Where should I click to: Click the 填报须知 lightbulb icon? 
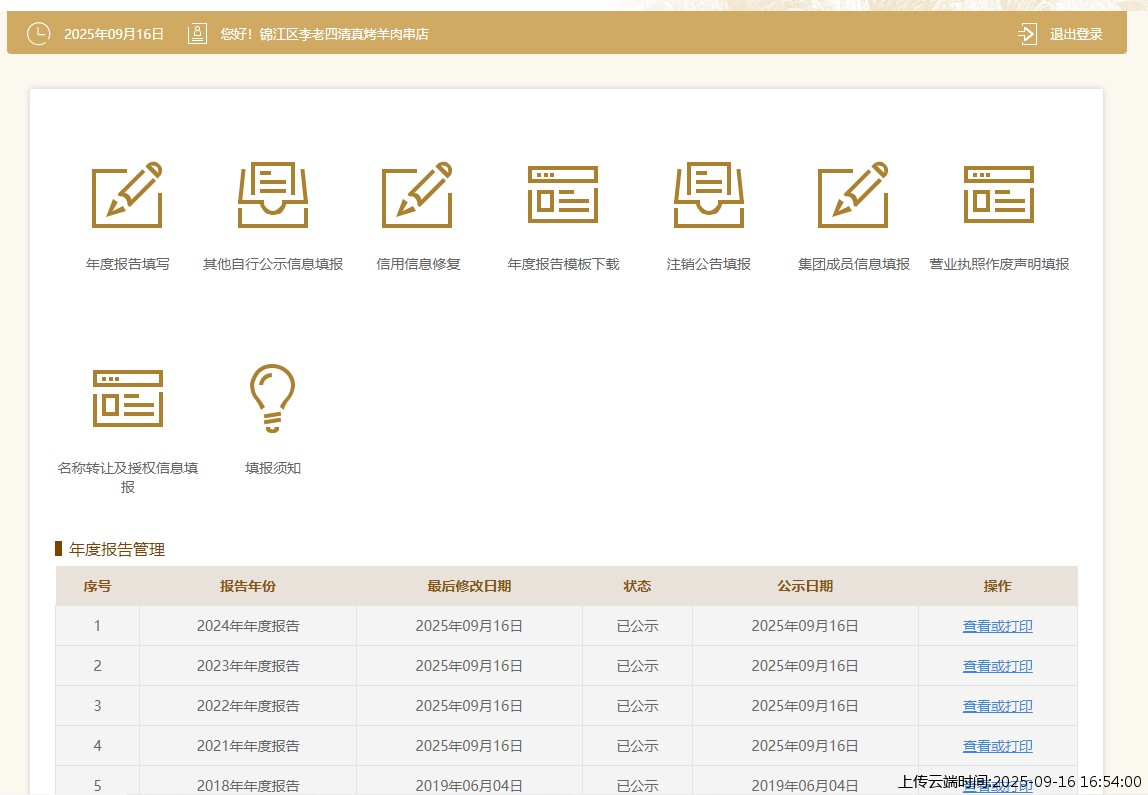click(x=272, y=398)
